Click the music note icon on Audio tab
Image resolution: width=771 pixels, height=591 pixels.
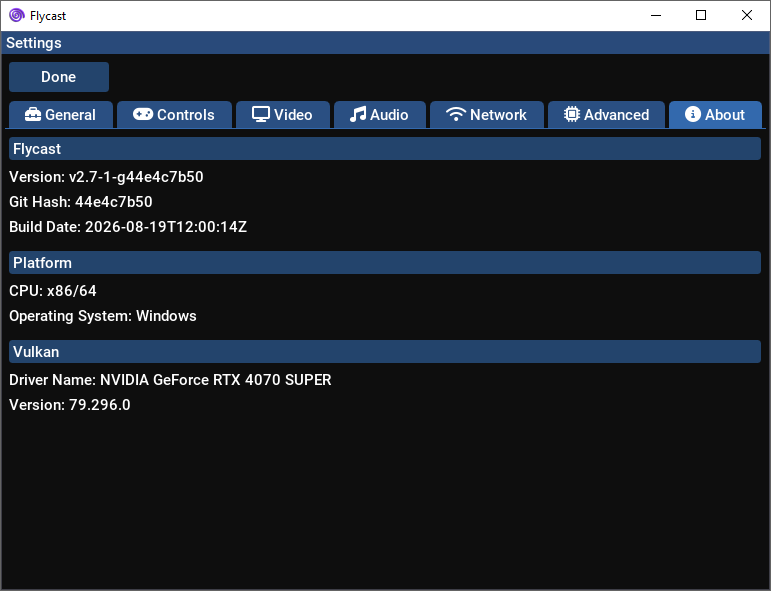click(x=358, y=115)
